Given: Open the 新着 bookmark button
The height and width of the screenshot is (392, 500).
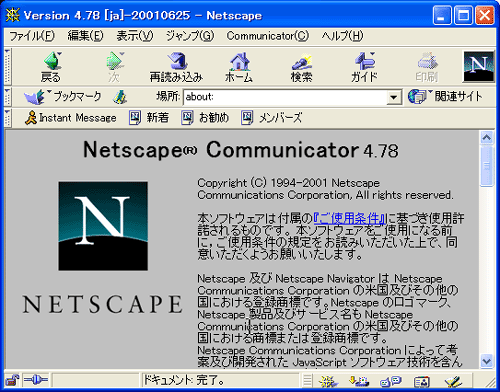Looking at the screenshot, I should pyautogui.click(x=149, y=118).
